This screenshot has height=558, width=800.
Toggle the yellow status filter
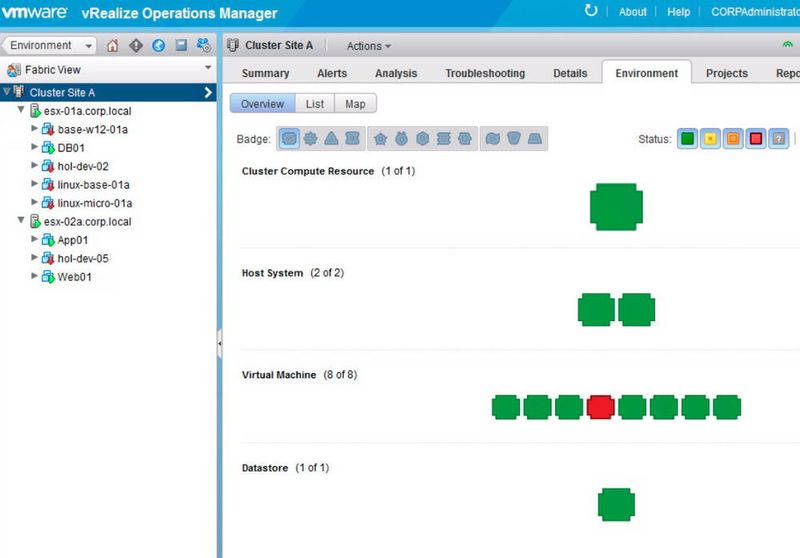(x=710, y=139)
